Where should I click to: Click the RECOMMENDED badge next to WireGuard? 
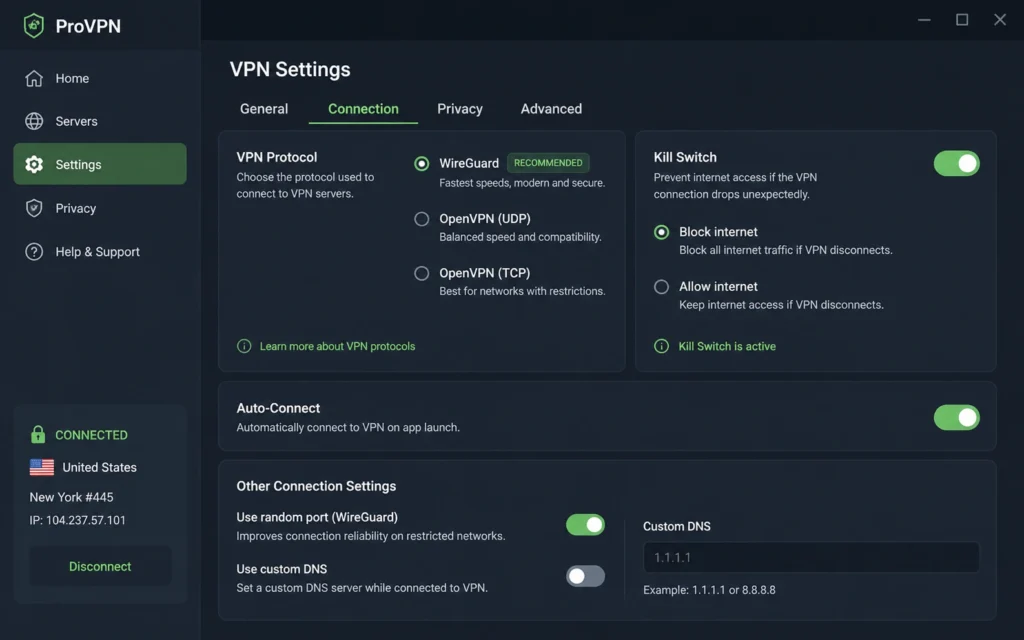click(548, 163)
